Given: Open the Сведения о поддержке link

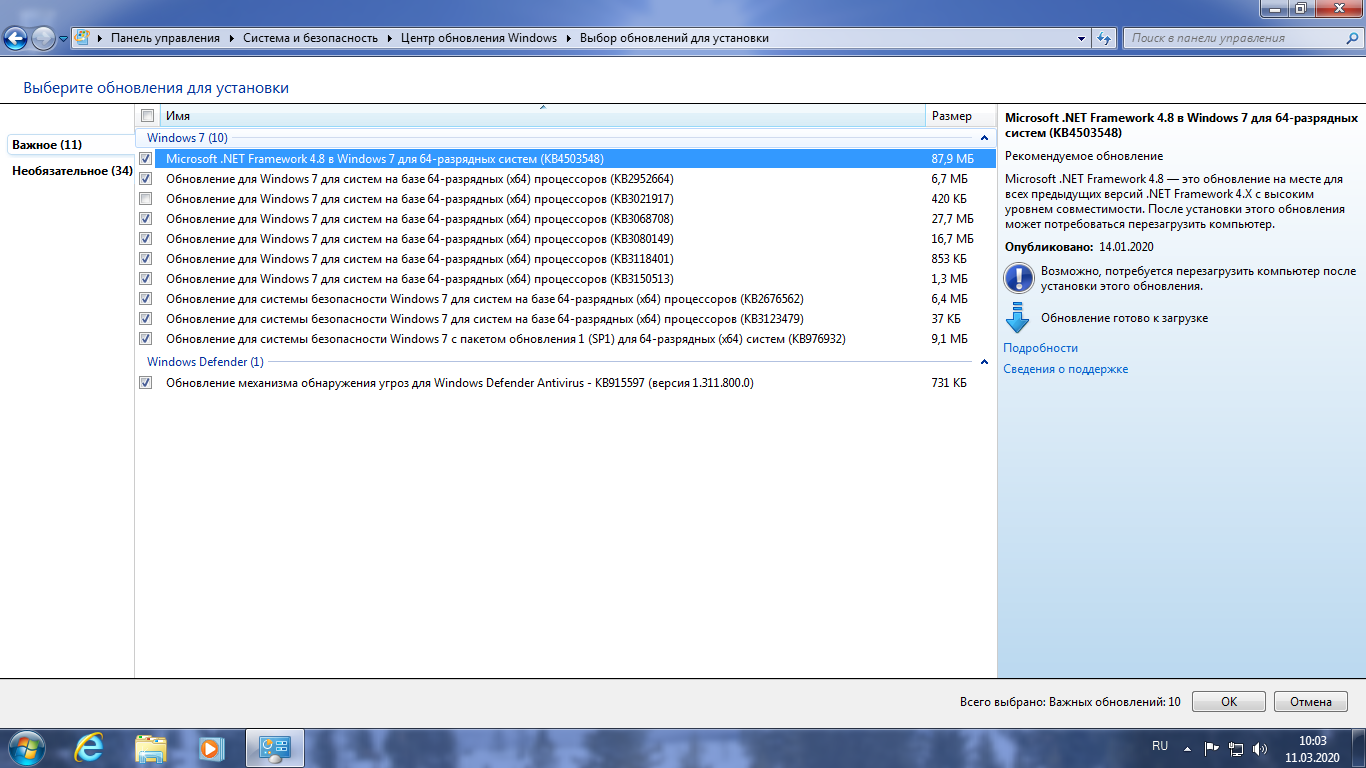Looking at the screenshot, I should 1066,369.
